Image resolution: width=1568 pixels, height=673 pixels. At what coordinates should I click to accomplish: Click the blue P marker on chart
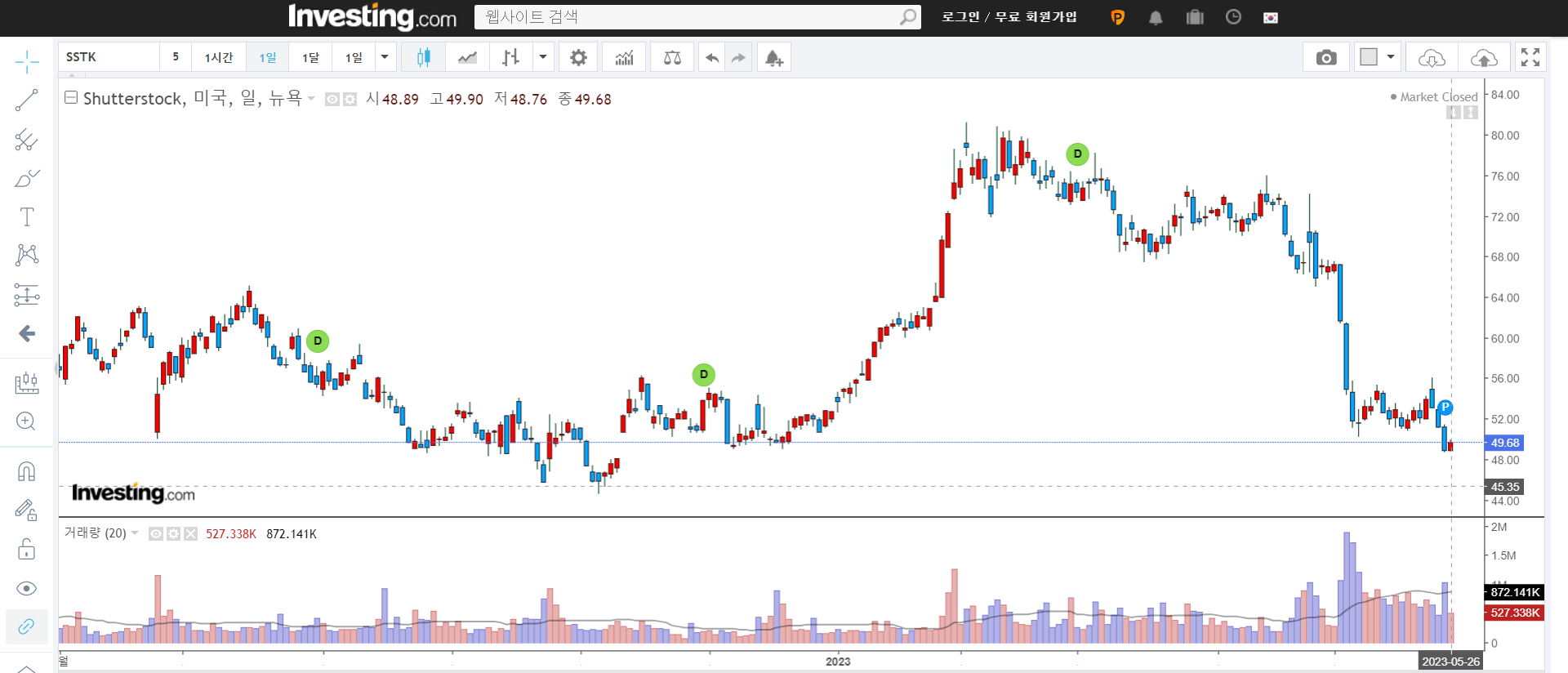(1445, 407)
